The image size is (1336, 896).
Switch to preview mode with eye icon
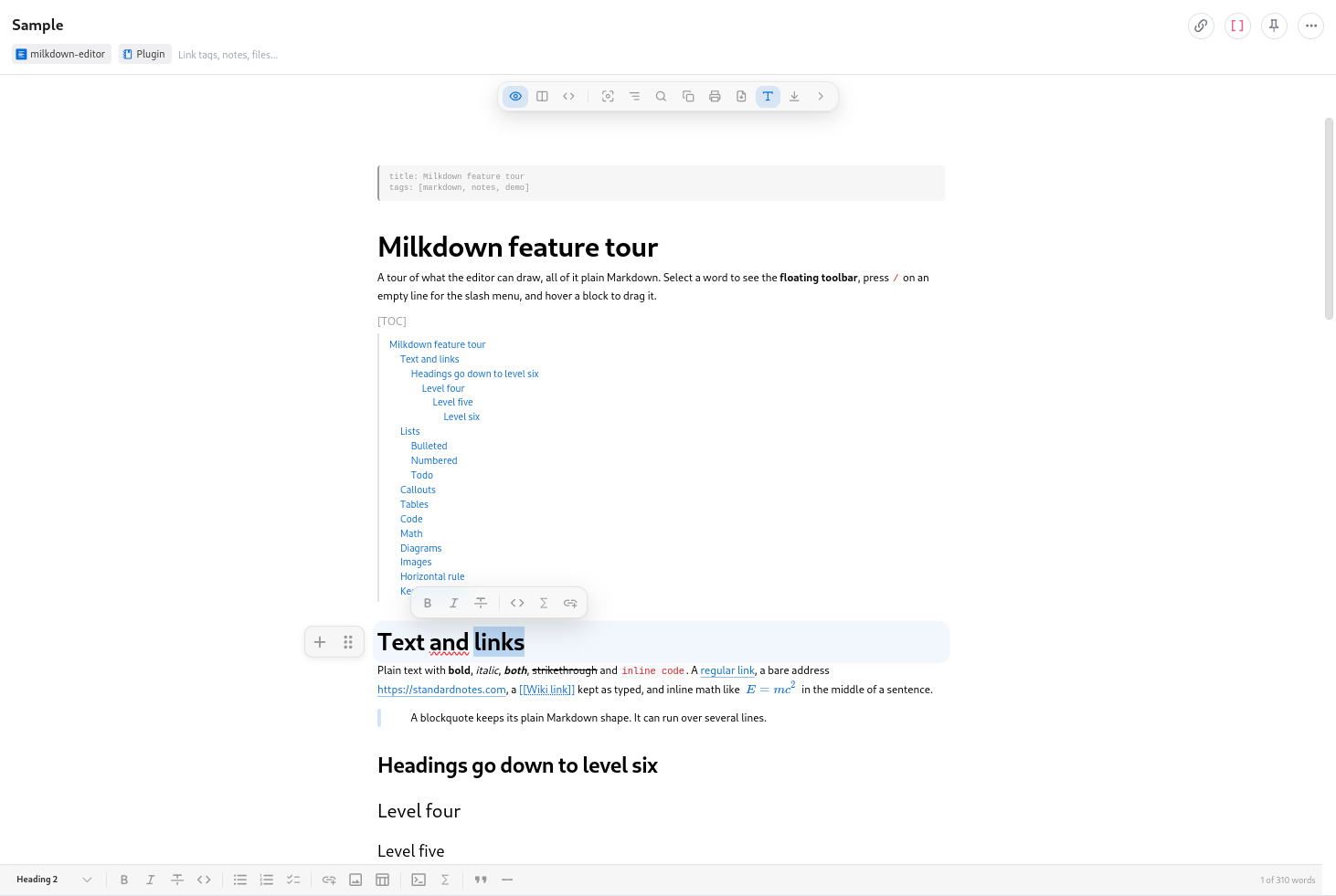515,96
